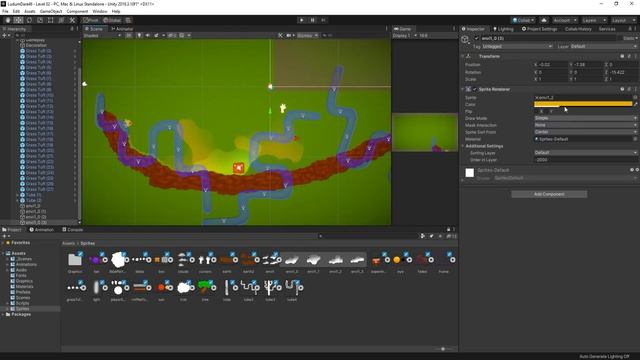Open the Sorting Layer dropdown
Screen dimensions: 640x360
point(586,153)
